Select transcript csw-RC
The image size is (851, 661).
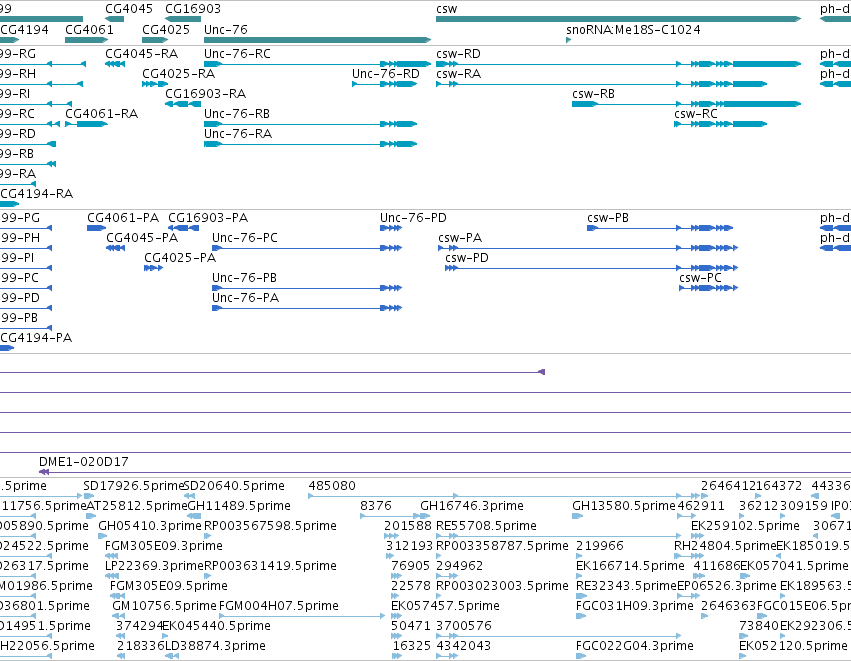point(720,124)
